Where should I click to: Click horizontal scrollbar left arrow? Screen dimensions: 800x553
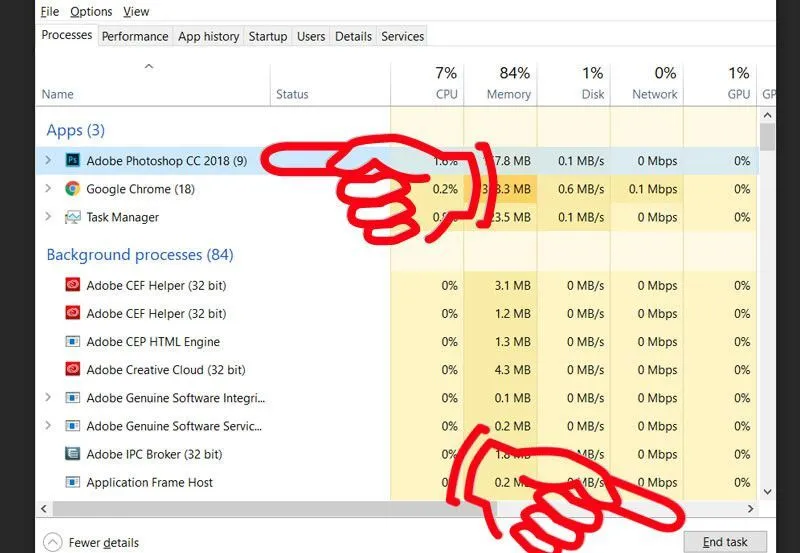(x=44, y=509)
